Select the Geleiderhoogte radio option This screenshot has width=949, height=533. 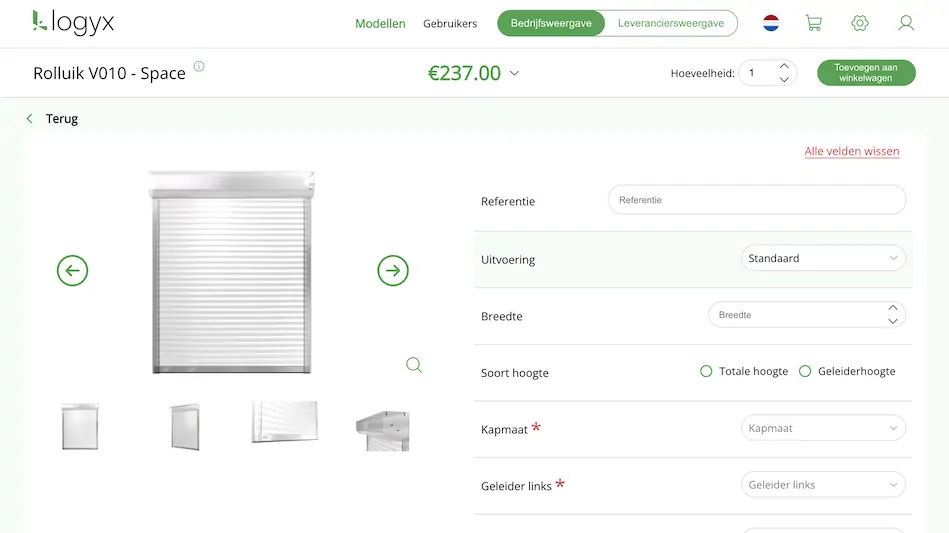click(805, 371)
